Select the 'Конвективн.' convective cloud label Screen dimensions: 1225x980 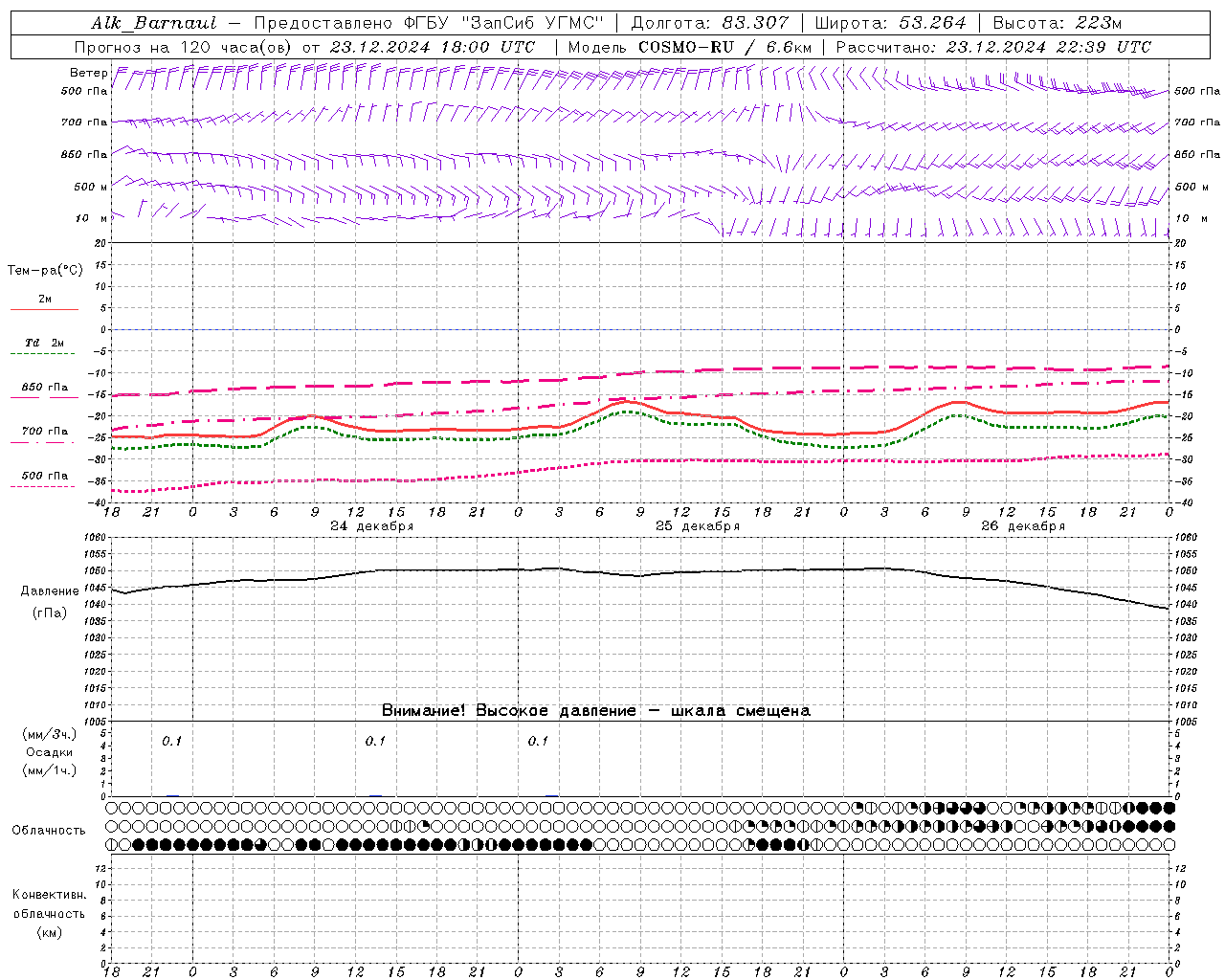click(x=49, y=895)
